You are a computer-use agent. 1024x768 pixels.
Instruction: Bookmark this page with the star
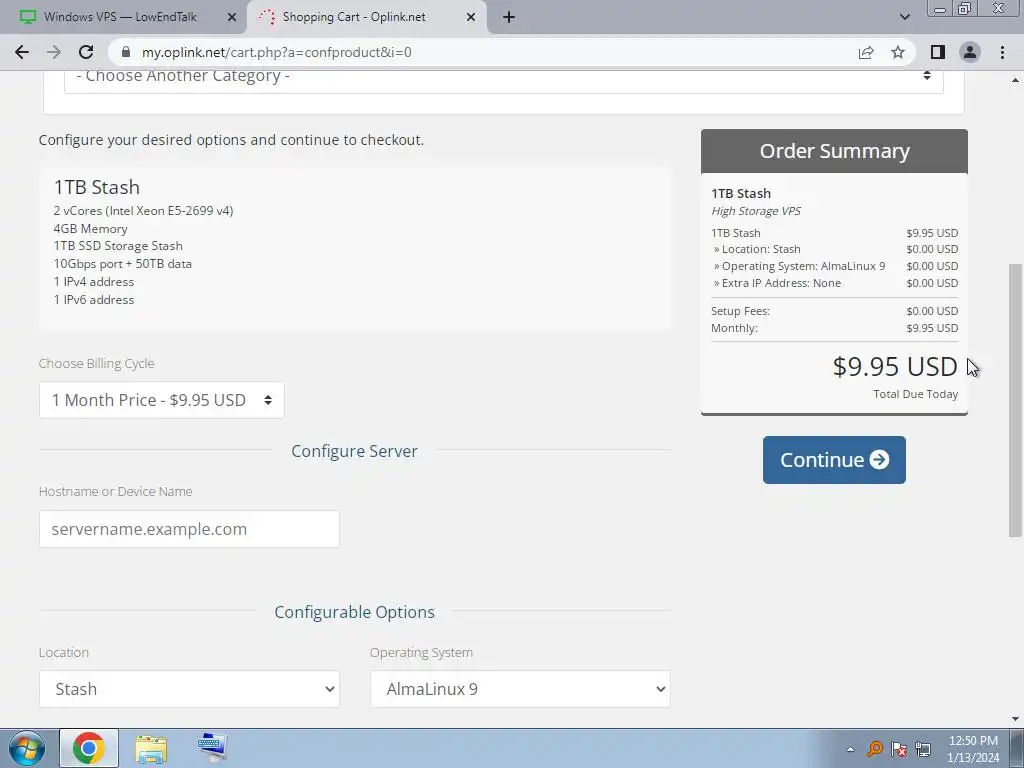(x=898, y=52)
